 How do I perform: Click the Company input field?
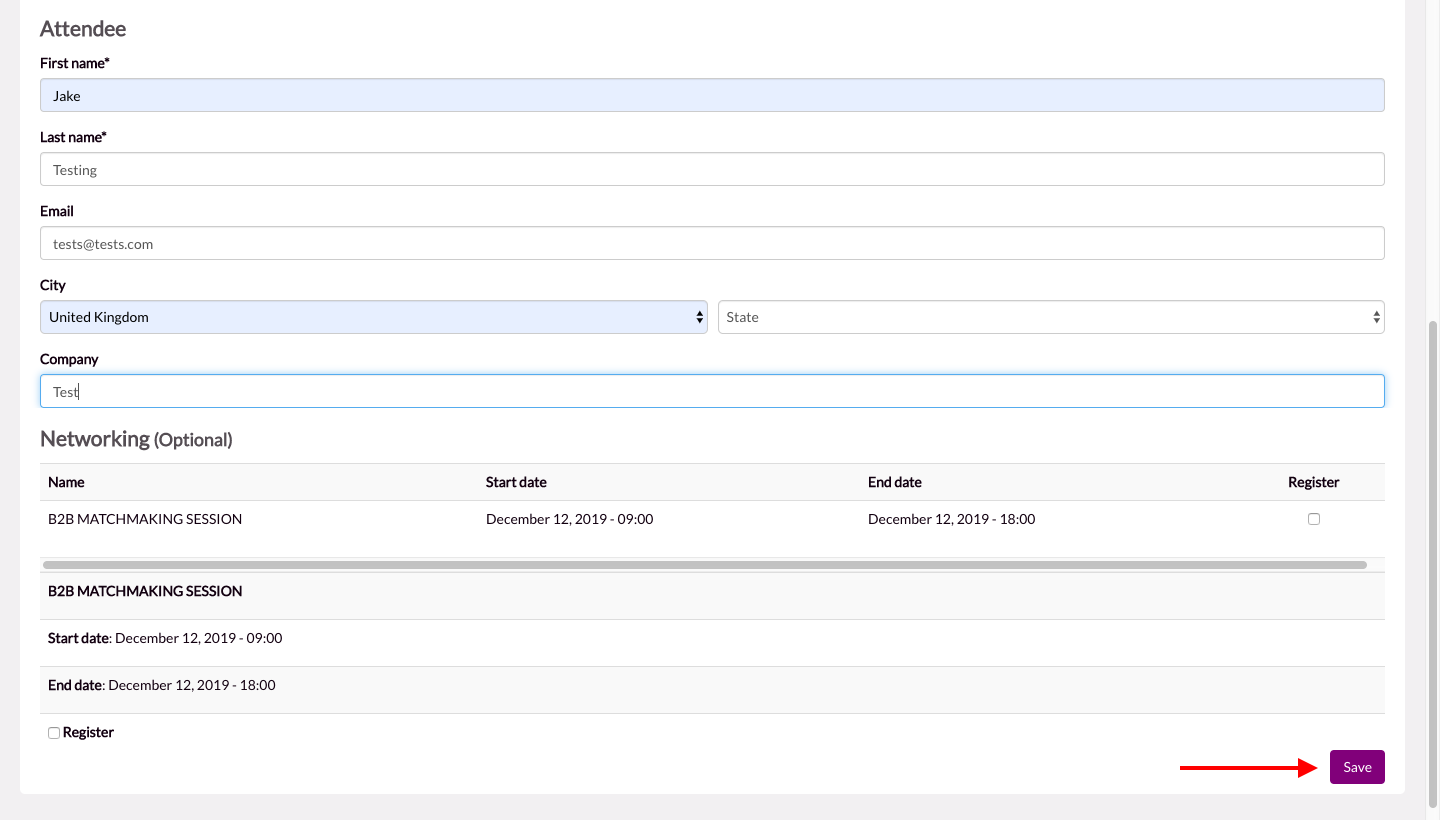[712, 392]
